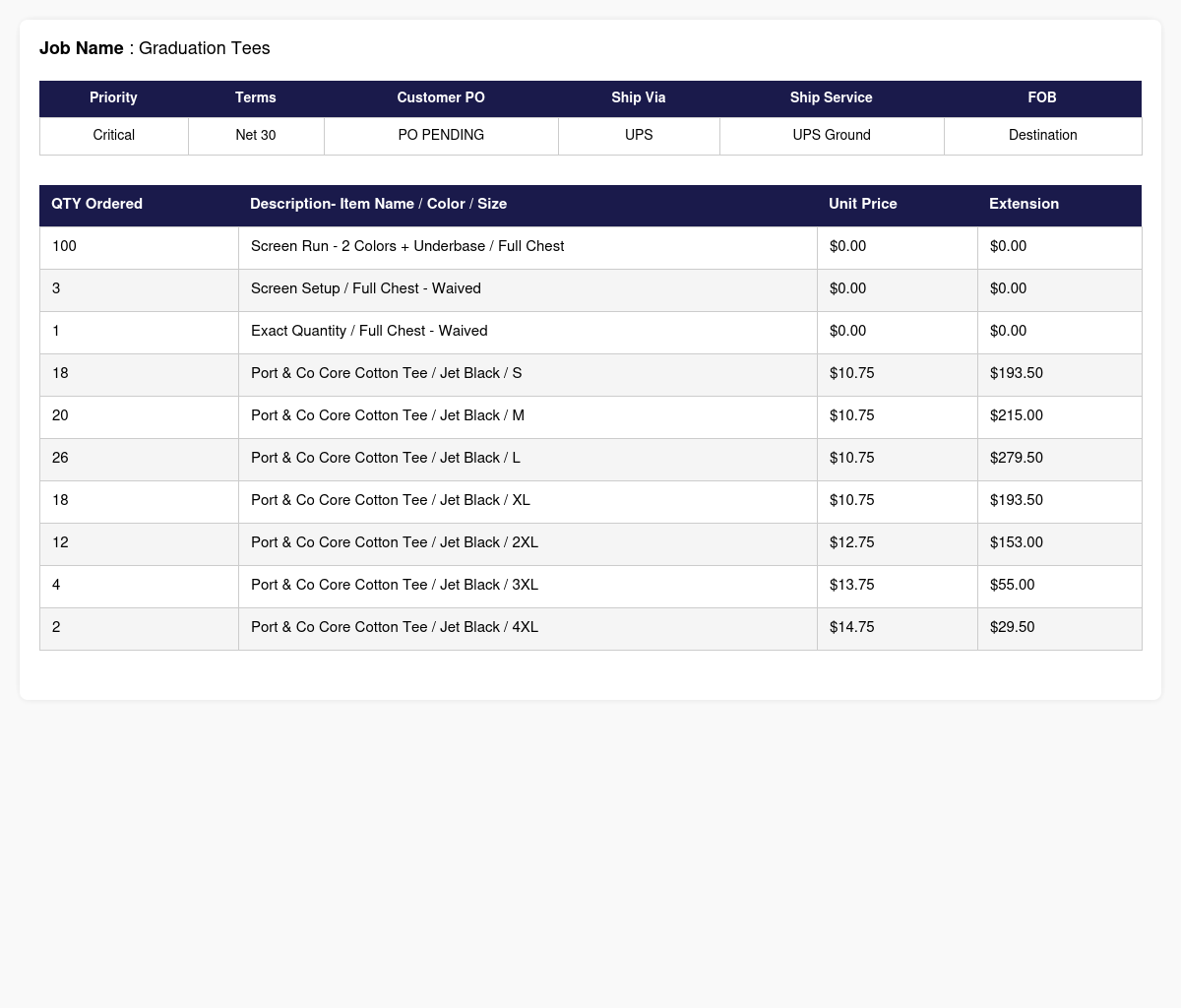Image resolution: width=1181 pixels, height=1008 pixels.
Task: Select quantity 20 cell
Action: pyautogui.click(x=139, y=417)
